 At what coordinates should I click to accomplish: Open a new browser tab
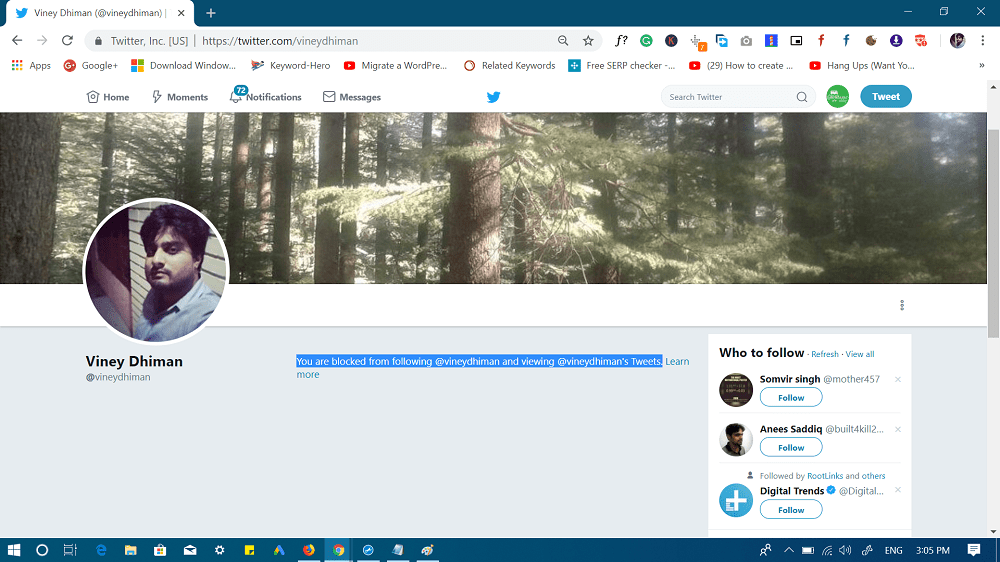coord(210,13)
